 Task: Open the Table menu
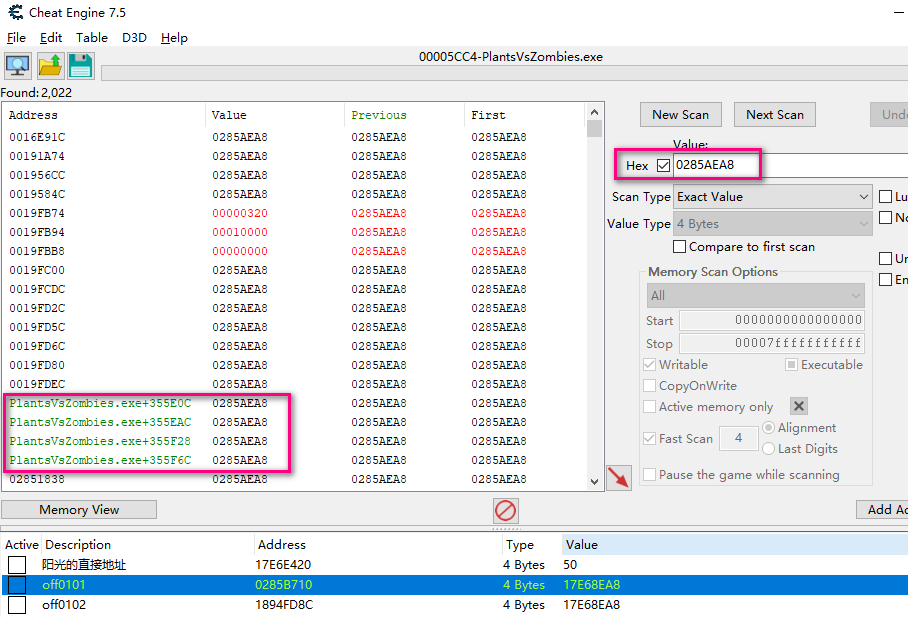click(x=91, y=38)
